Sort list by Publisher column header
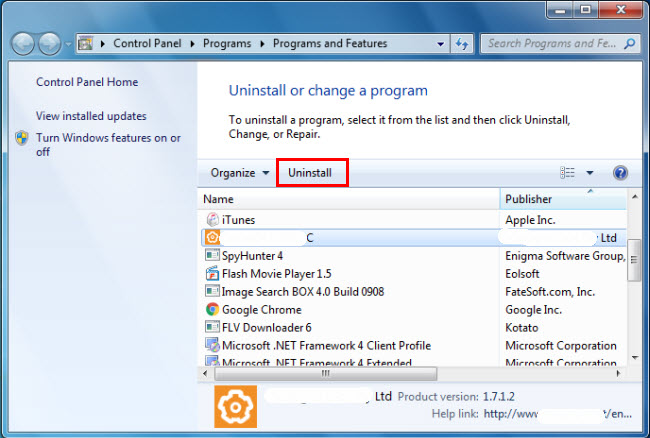650x438 pixels. click(x=563, y=199)
